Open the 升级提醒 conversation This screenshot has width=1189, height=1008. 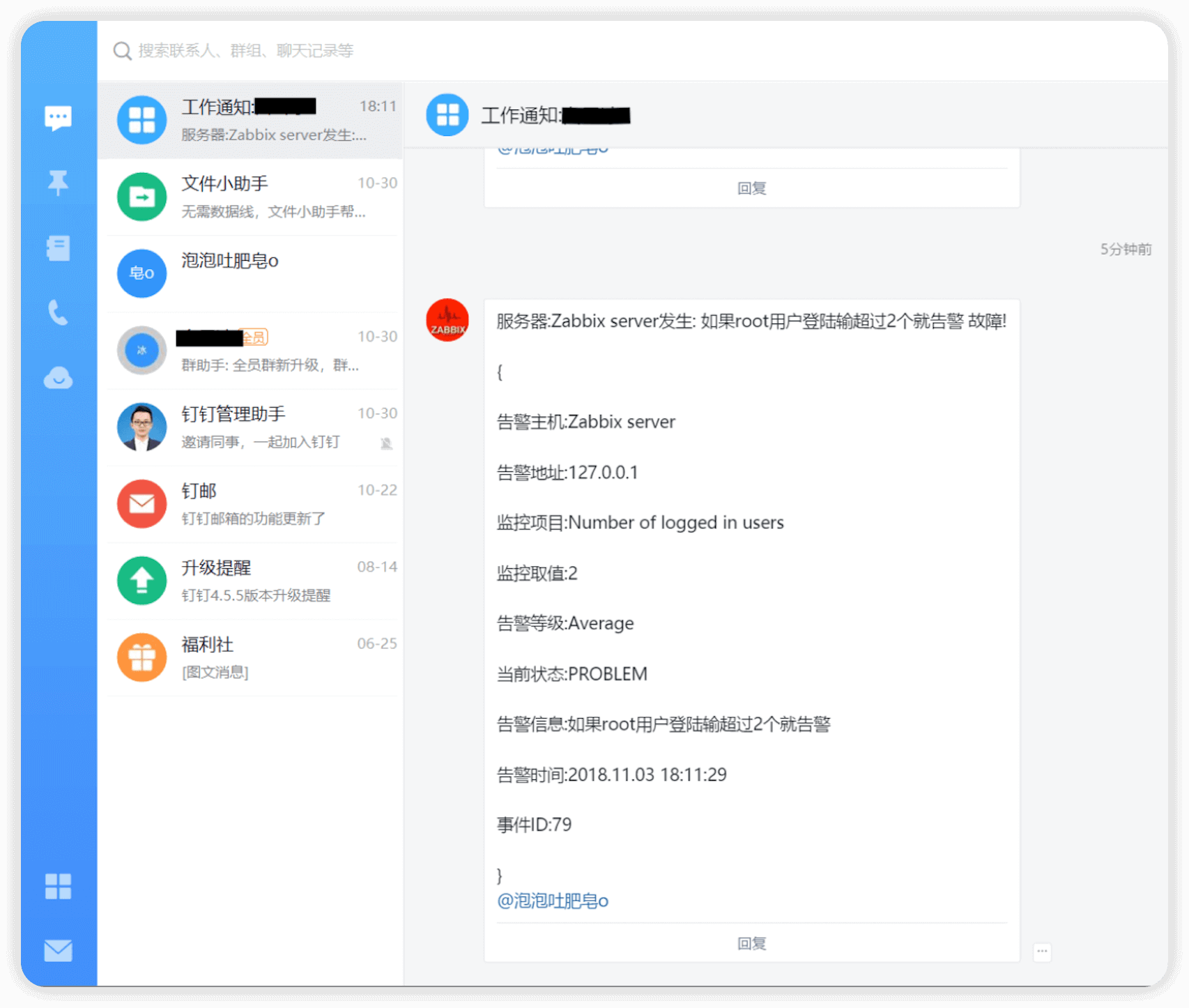[x=250, y=581]
